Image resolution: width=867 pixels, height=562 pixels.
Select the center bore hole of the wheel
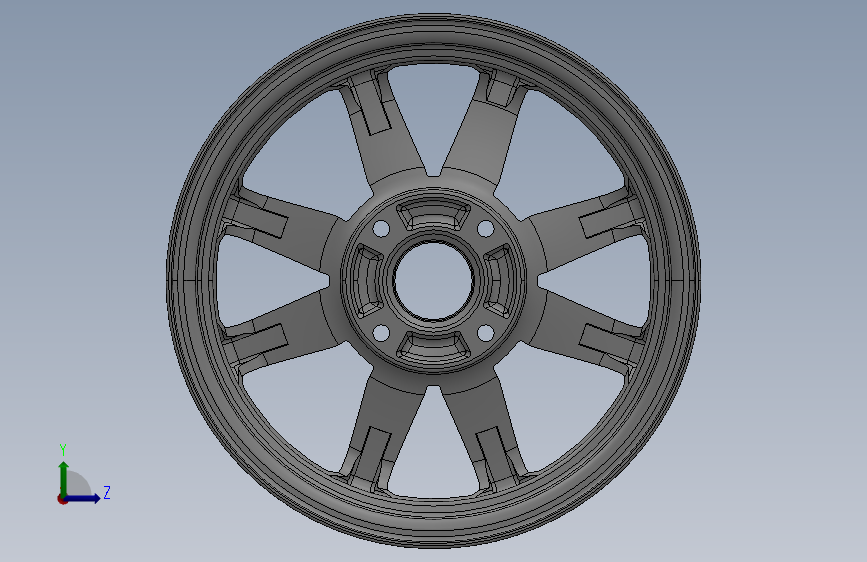tap(434, 280)
